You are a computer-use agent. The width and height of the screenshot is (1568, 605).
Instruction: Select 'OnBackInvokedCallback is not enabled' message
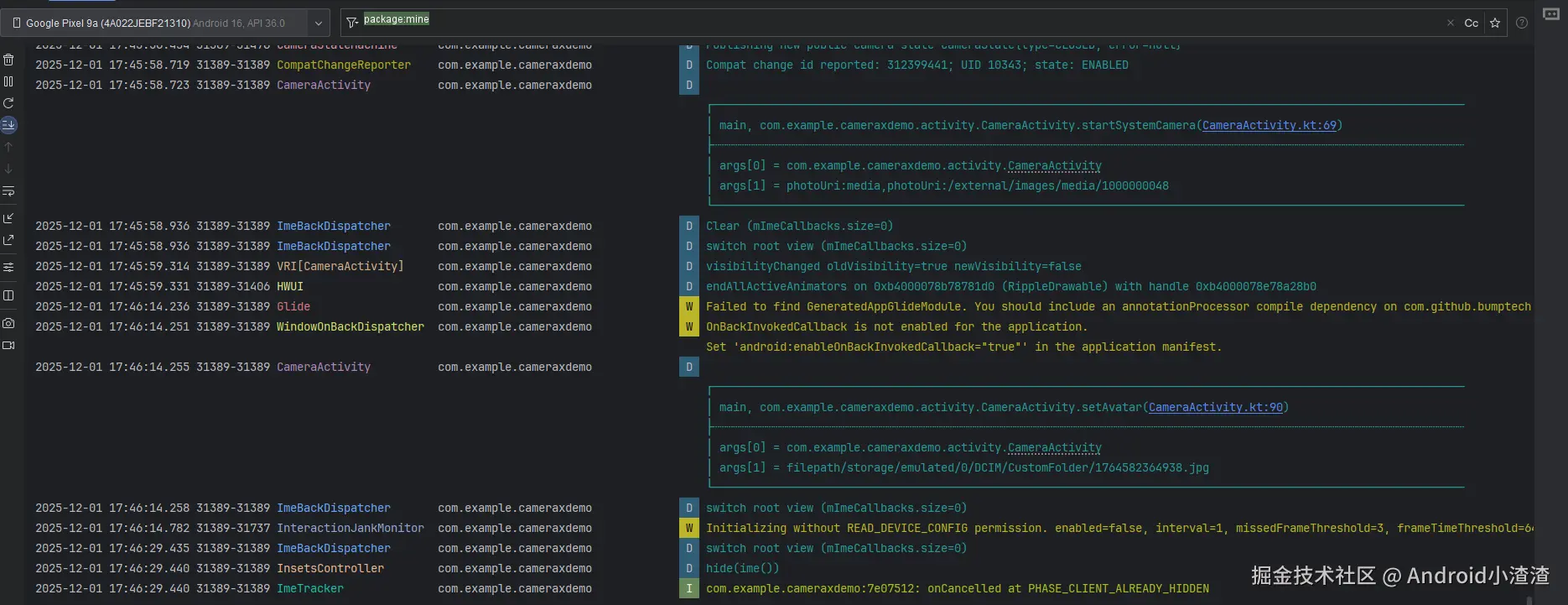896,326
